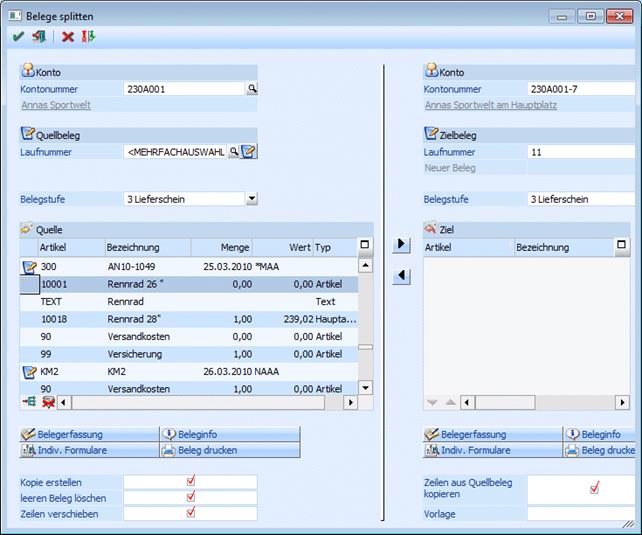This screenshot has height=535, width=642.
Task: Click the delete row icon under Quelle list
Action: pyautogui.click(x=47, y=402)
